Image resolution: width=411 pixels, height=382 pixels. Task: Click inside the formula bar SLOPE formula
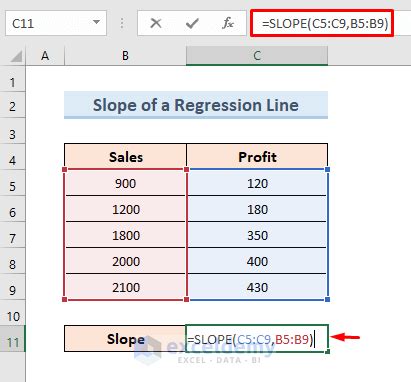(x=325, y=23)
